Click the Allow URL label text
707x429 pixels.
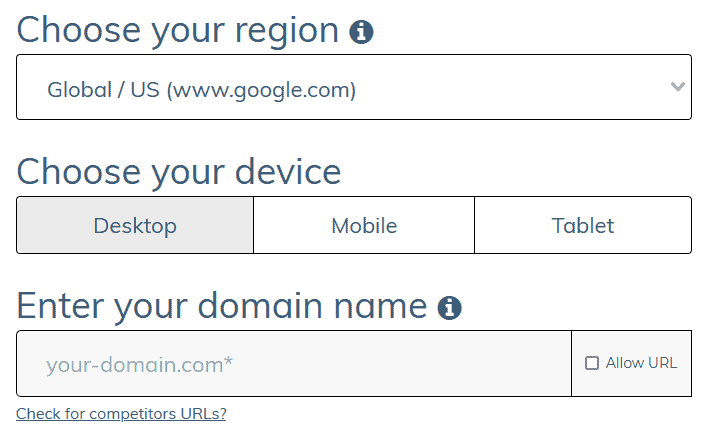(641, 363)
